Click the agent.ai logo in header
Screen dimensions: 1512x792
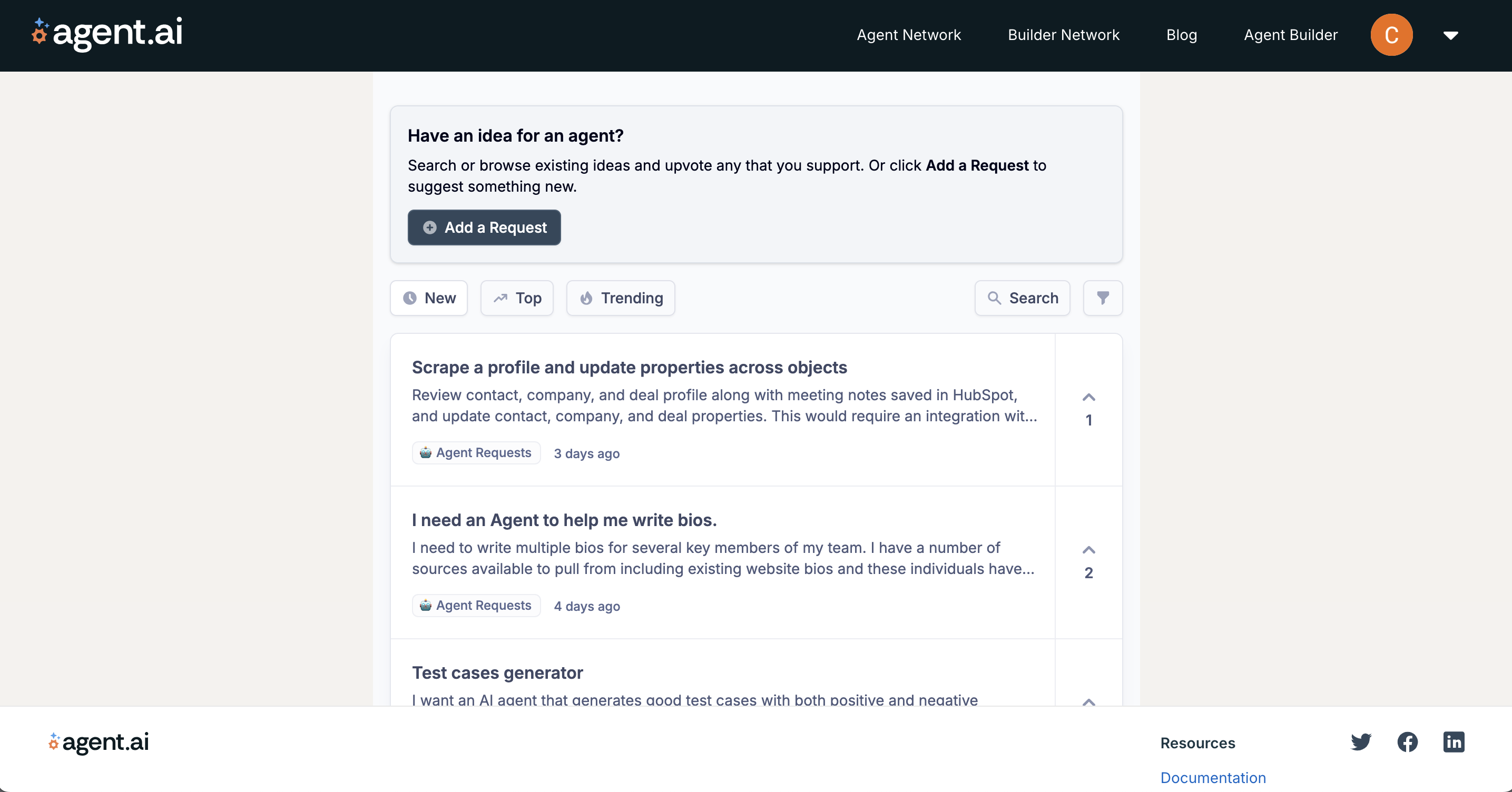107,34
